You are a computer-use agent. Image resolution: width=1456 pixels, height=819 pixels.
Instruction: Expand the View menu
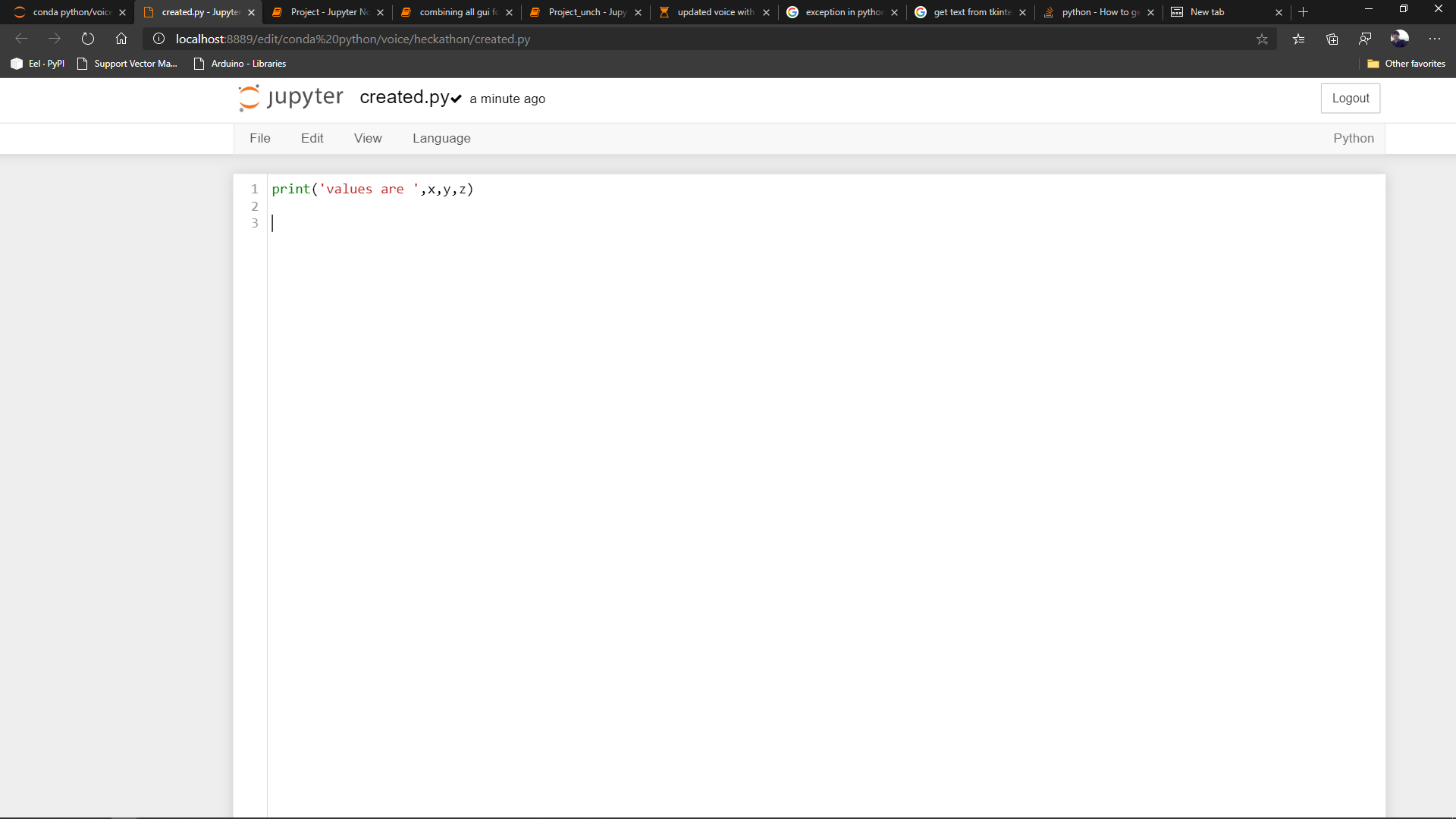click(368, 138)
